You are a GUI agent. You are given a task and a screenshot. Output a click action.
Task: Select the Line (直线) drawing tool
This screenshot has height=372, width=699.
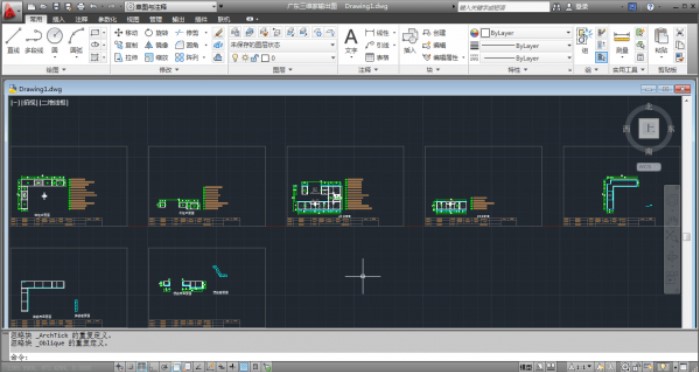coord(13,41)
